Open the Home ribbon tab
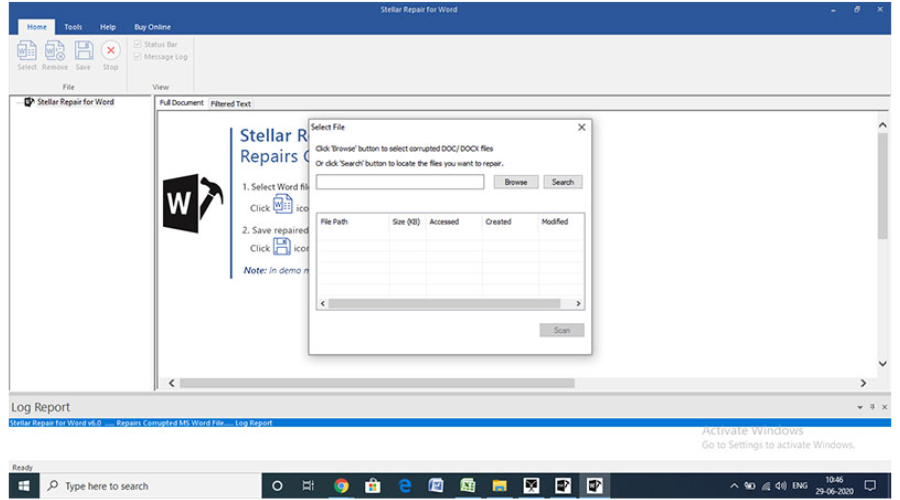This screenshot has height=500, width=900. click(x=37, y=27)
